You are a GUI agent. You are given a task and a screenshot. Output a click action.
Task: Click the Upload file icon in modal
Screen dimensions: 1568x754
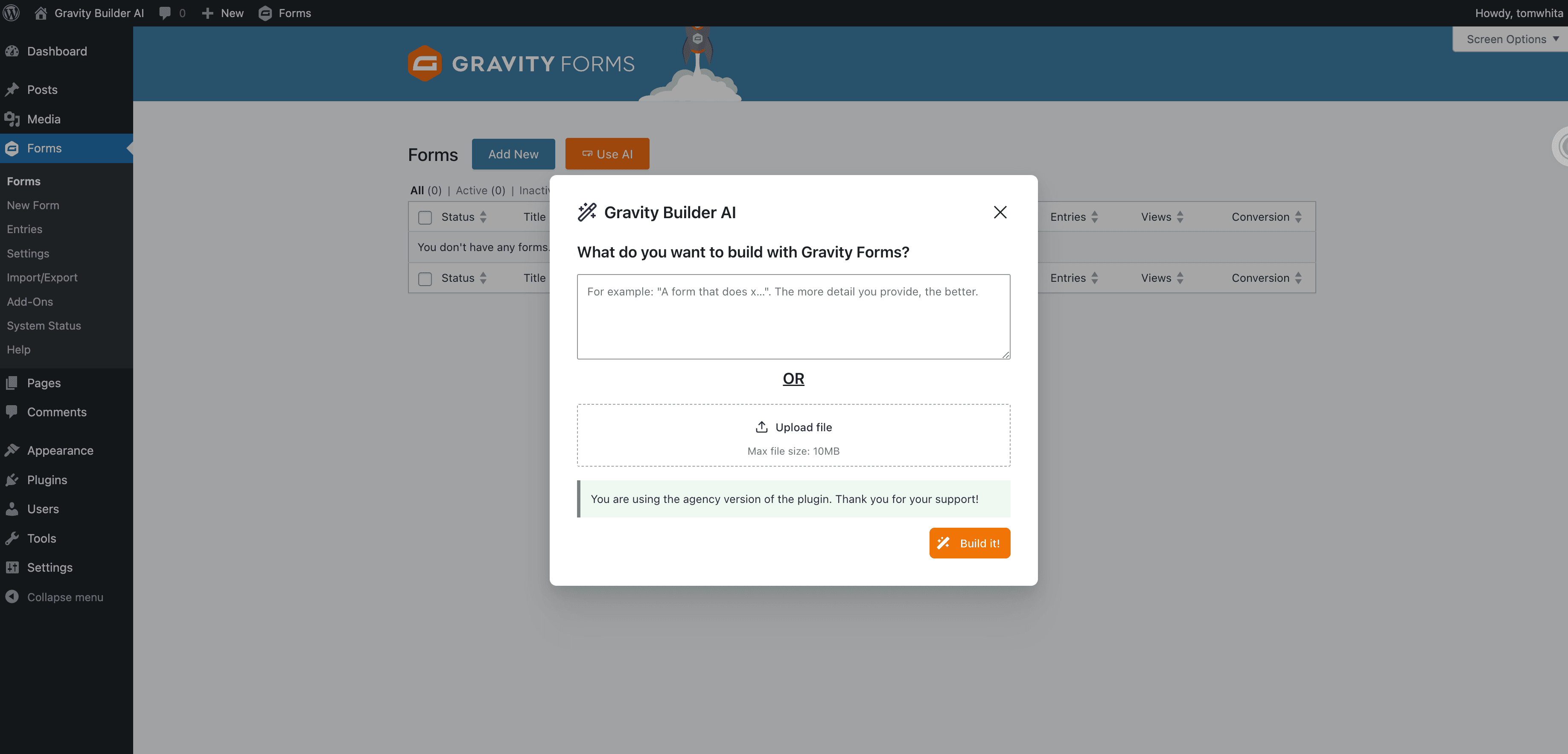point(761,427)
